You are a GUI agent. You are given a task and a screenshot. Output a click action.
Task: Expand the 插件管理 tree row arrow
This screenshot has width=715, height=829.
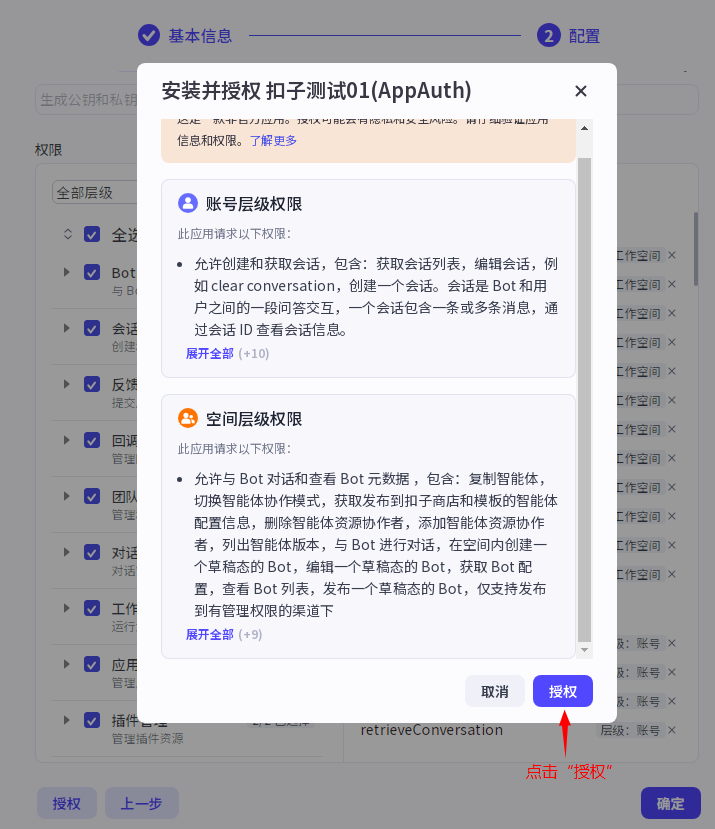point(67,720)
